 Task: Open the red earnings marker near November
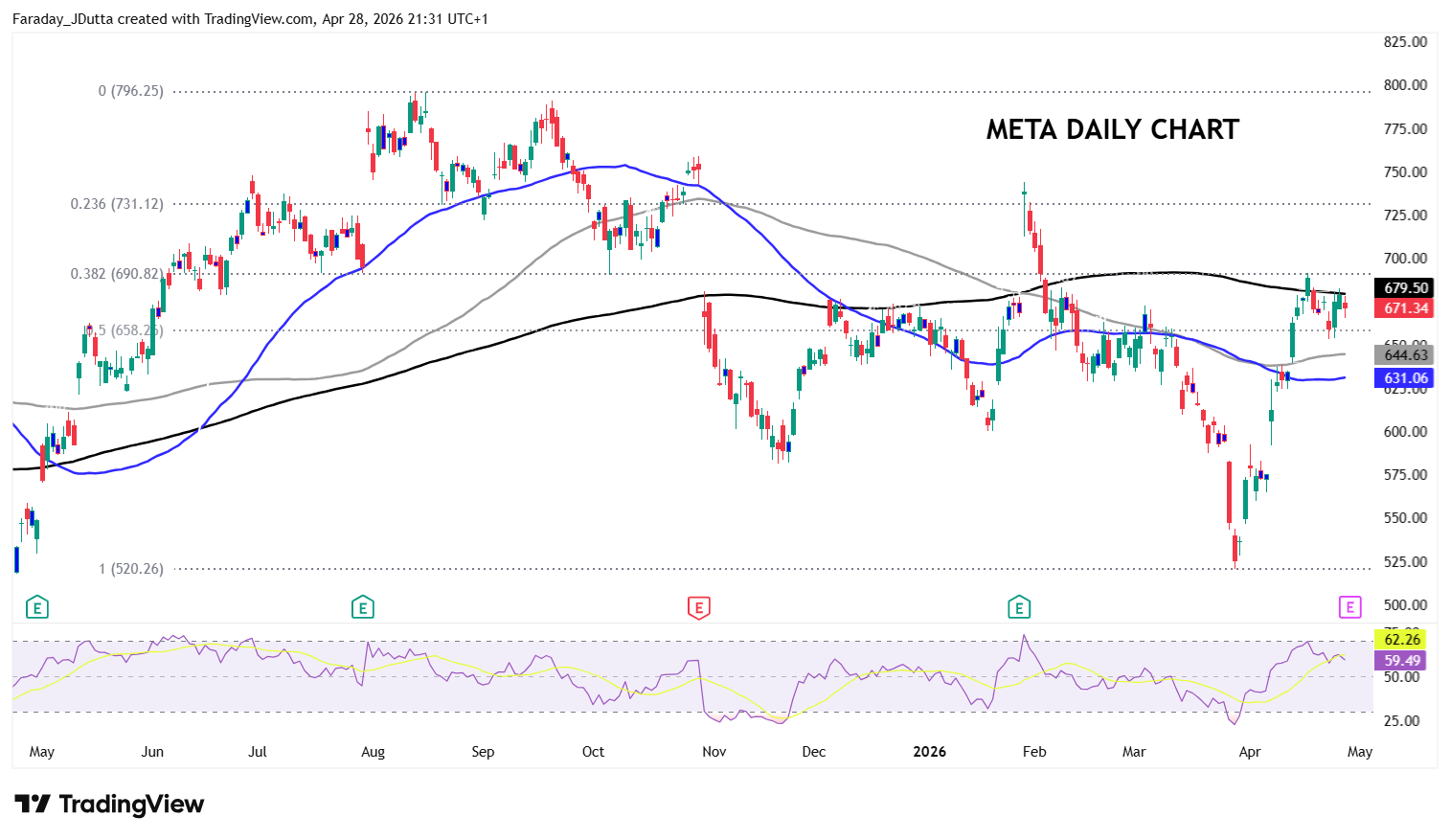click(x=699, y=607)
